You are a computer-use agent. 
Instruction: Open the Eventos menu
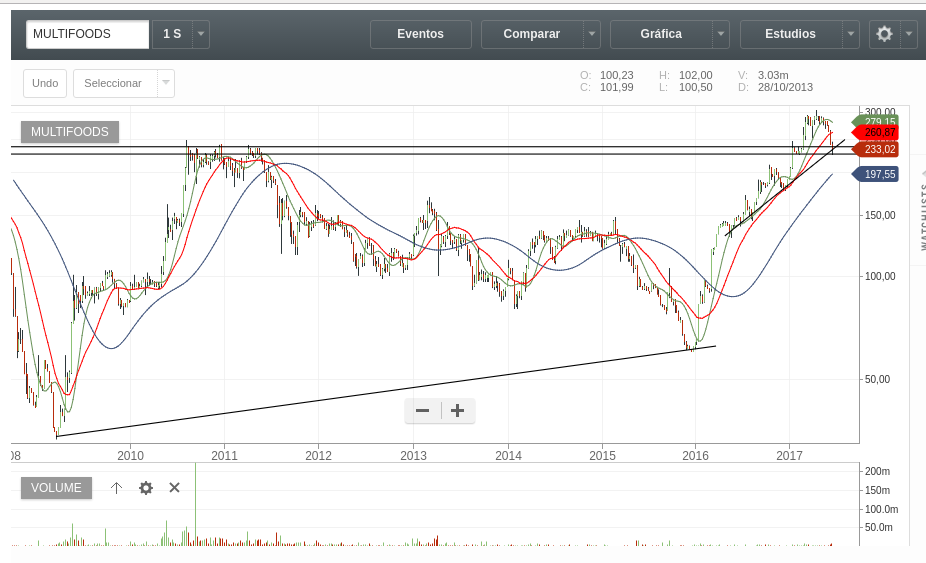pos(420,34)
